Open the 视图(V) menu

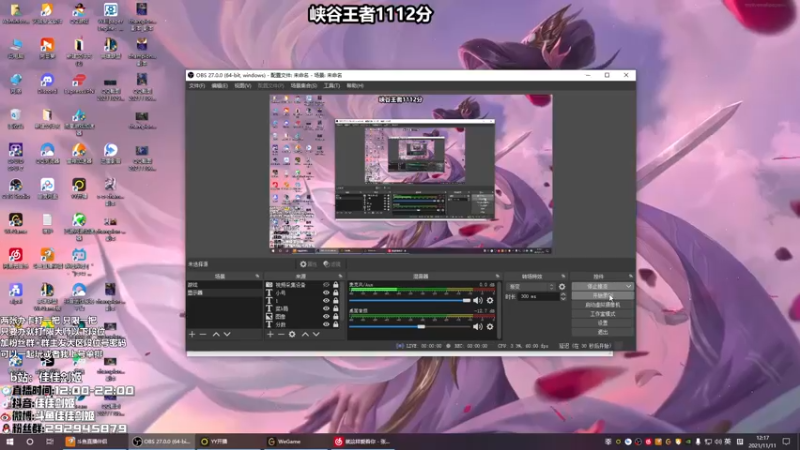pos(243,86)
